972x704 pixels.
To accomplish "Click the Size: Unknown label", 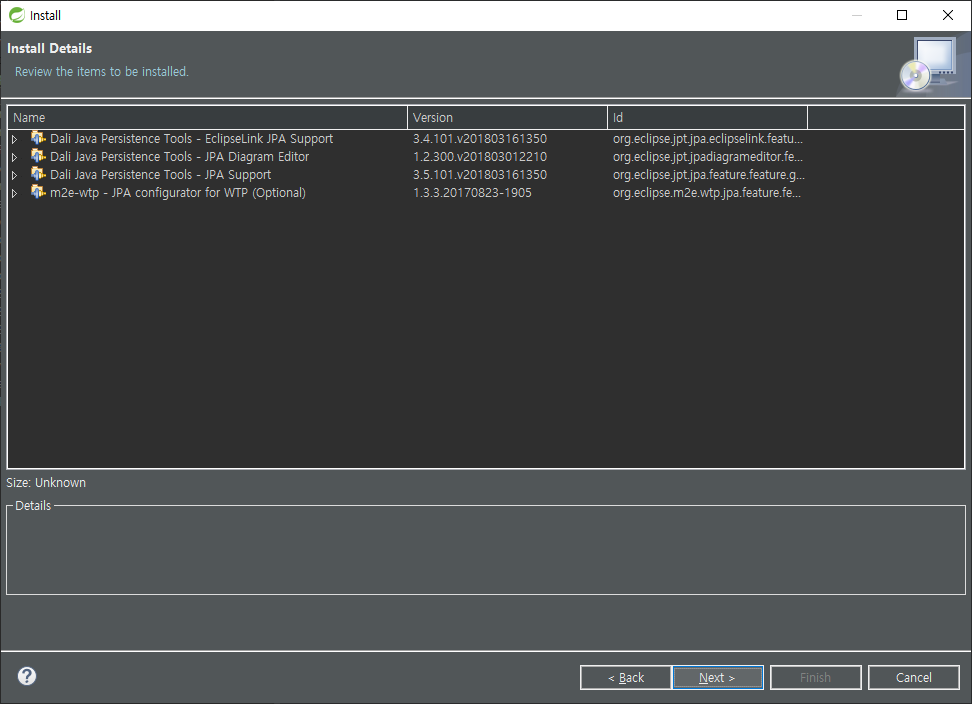I will 46,483.
